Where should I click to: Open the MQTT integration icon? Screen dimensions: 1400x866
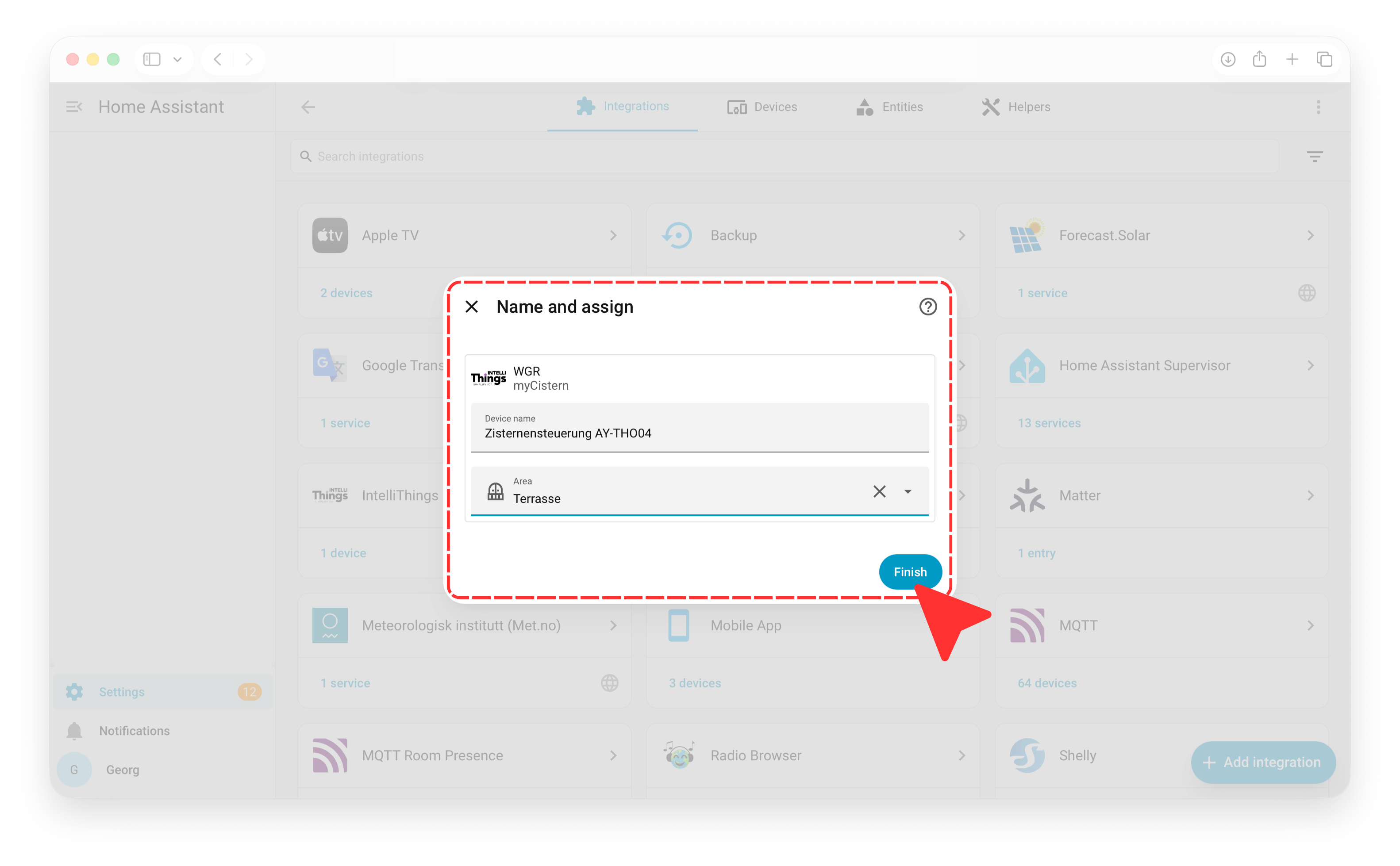pyautogui.click(x=1027, y=625)
